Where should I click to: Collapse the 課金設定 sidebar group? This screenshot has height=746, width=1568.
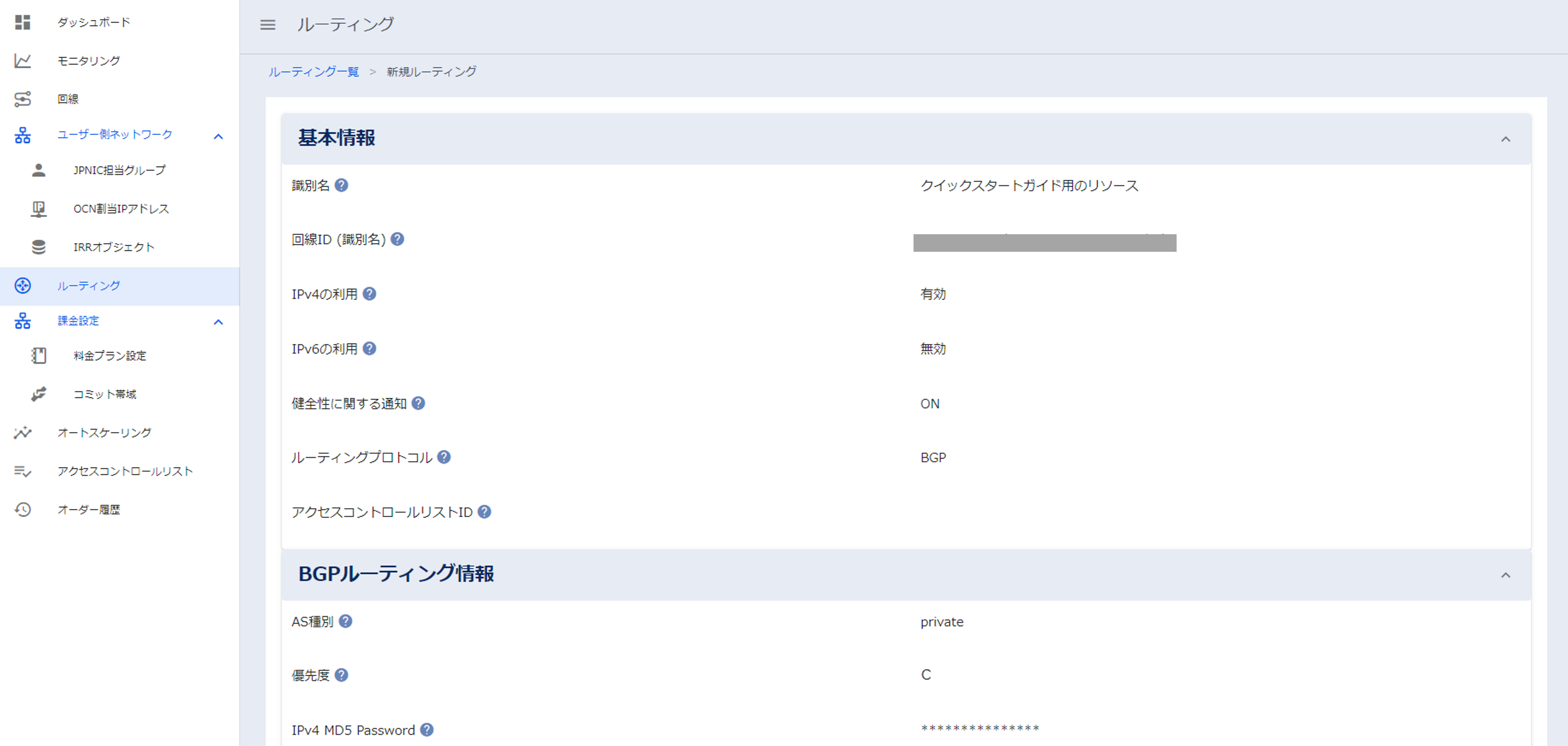point(219,322)
